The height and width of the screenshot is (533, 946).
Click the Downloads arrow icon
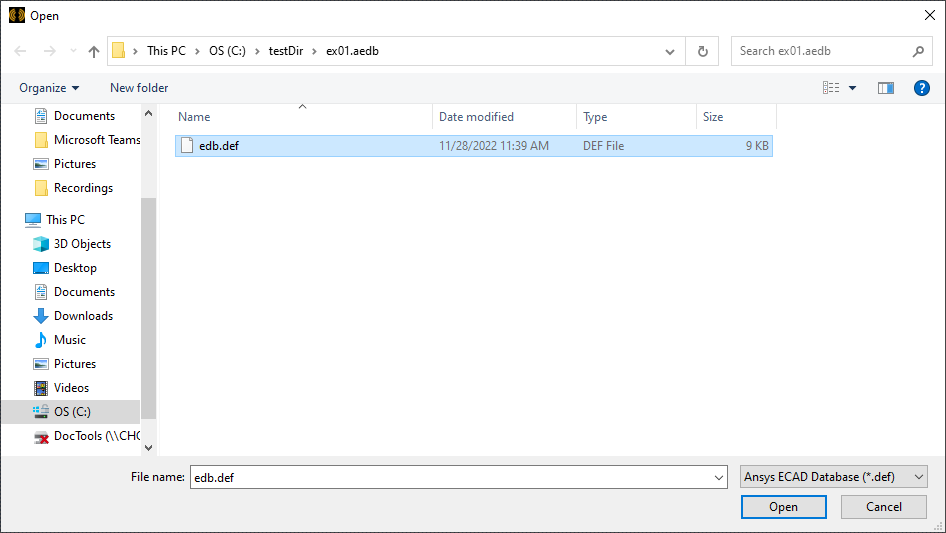pos(41,316)
